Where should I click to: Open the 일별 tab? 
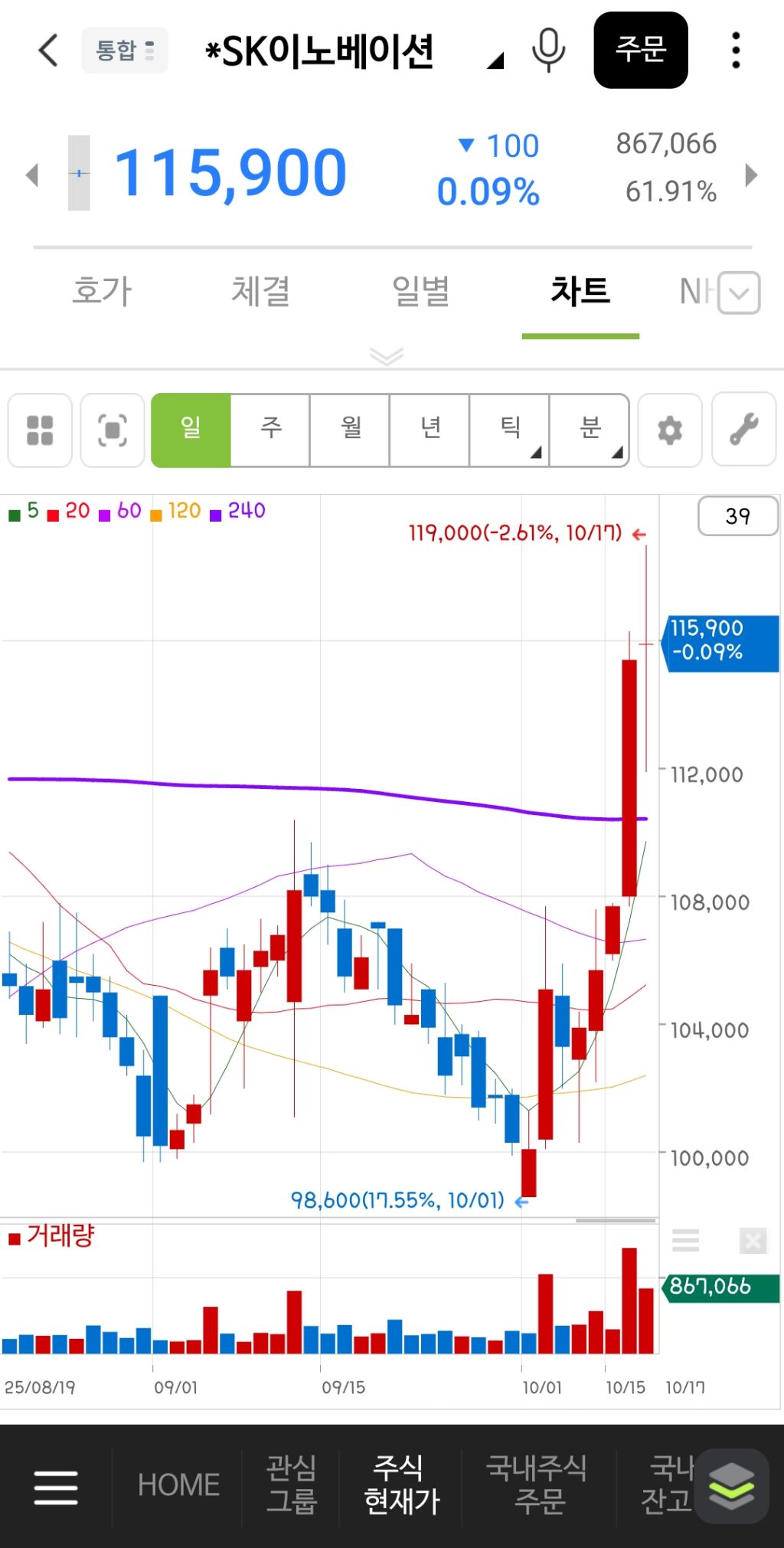coord(420,292)
